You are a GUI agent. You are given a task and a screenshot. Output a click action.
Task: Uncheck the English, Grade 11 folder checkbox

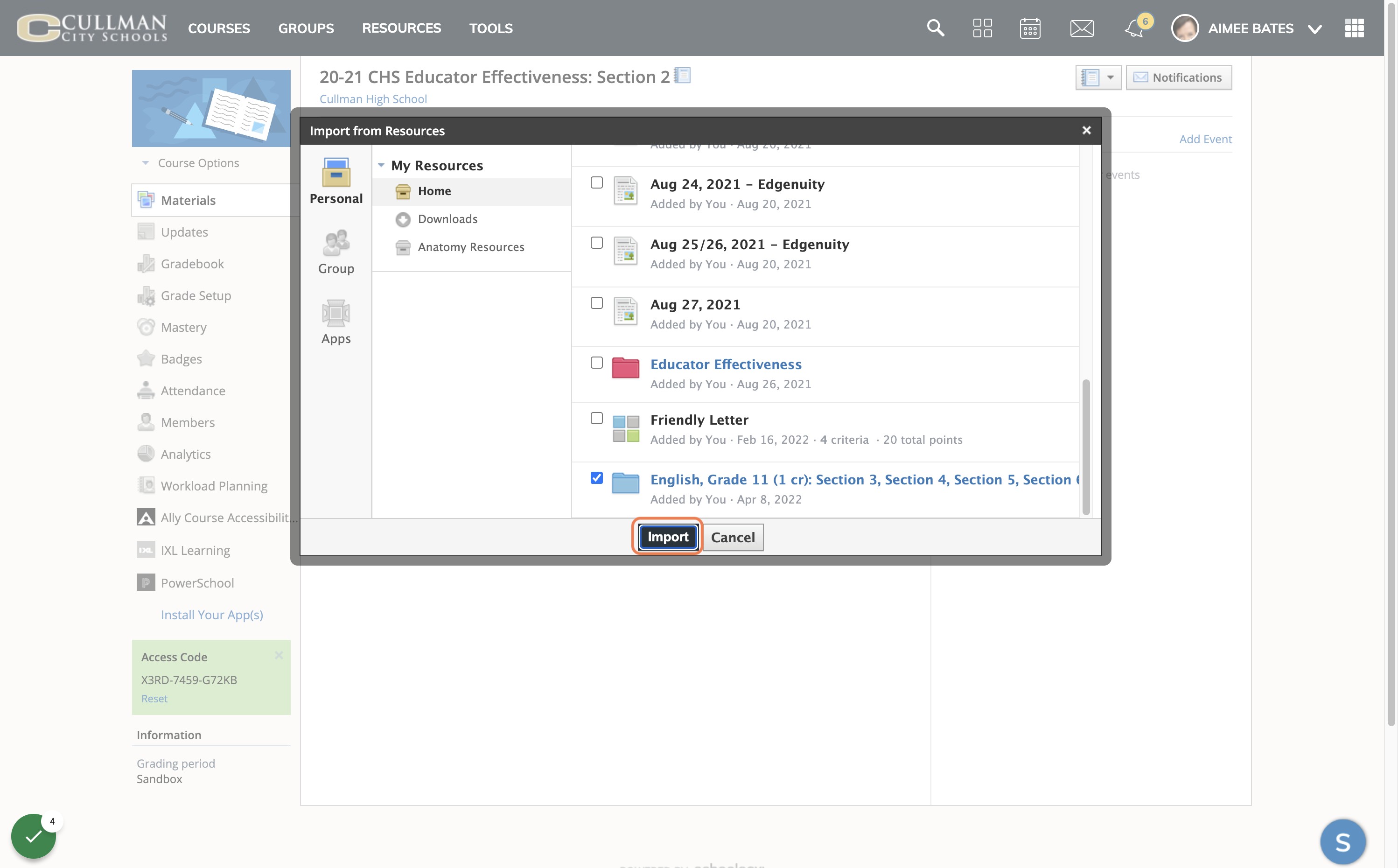(597, 477)
